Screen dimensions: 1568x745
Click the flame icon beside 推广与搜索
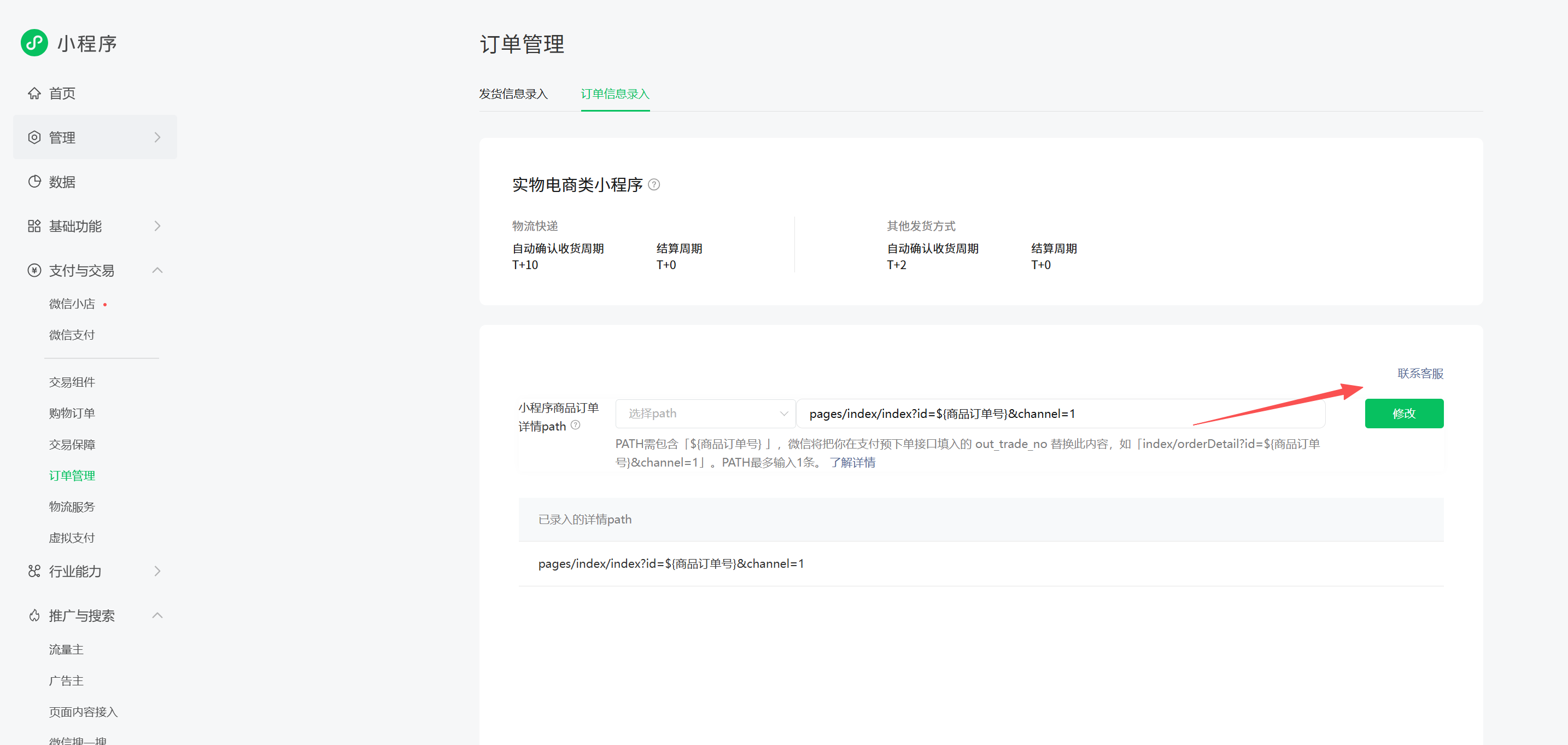pos(34,616)
